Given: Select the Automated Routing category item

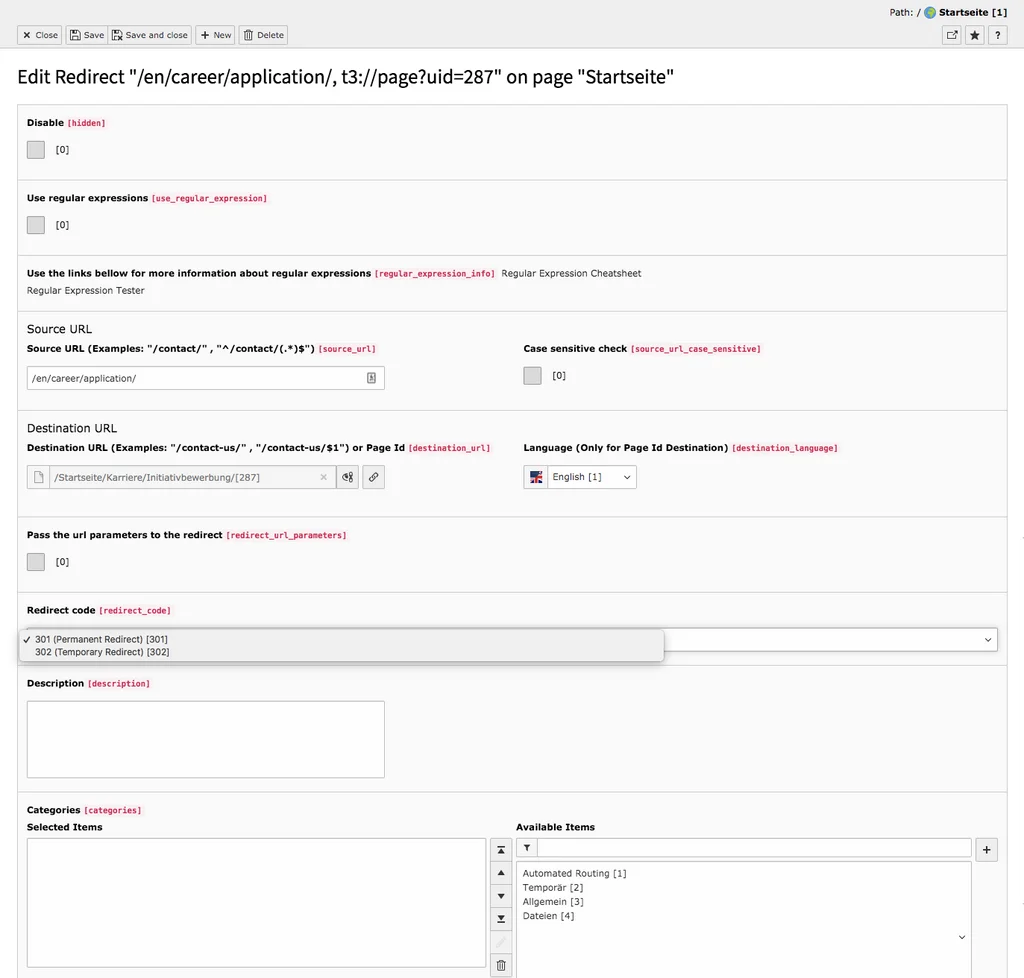Looking at the screenshot, I should pos(573,873).
